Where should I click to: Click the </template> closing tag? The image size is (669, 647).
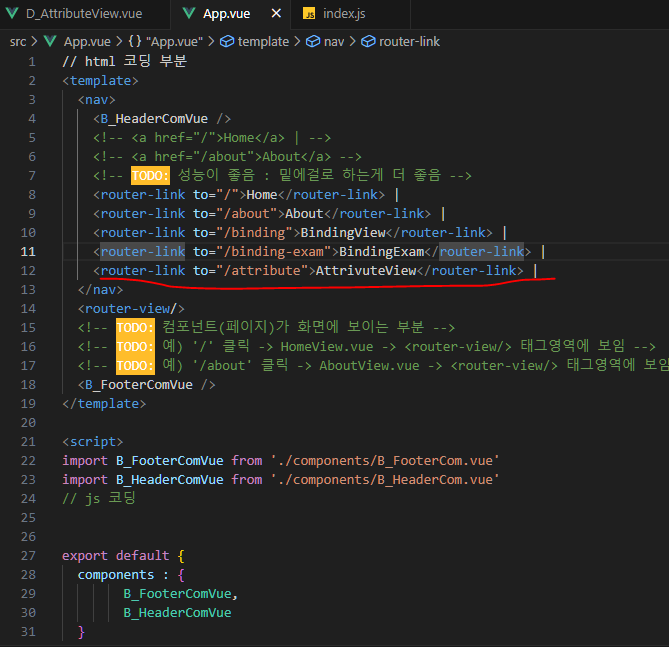point(104,404)
